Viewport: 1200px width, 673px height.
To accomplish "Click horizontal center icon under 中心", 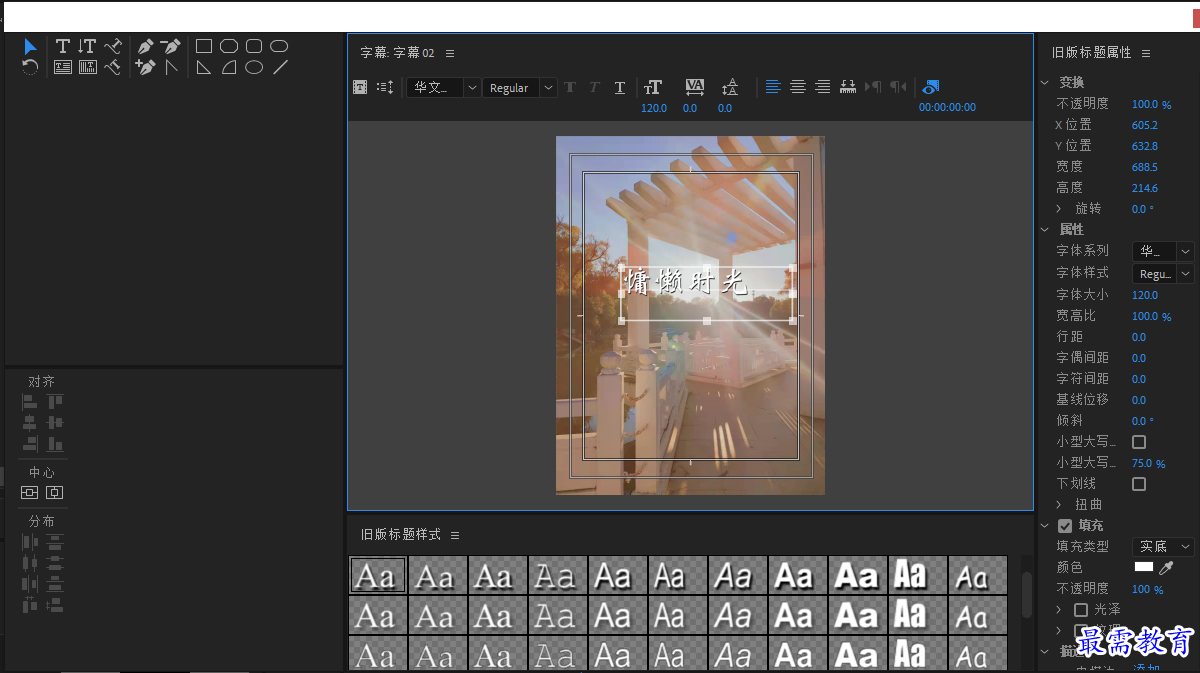I will [30, 493].
